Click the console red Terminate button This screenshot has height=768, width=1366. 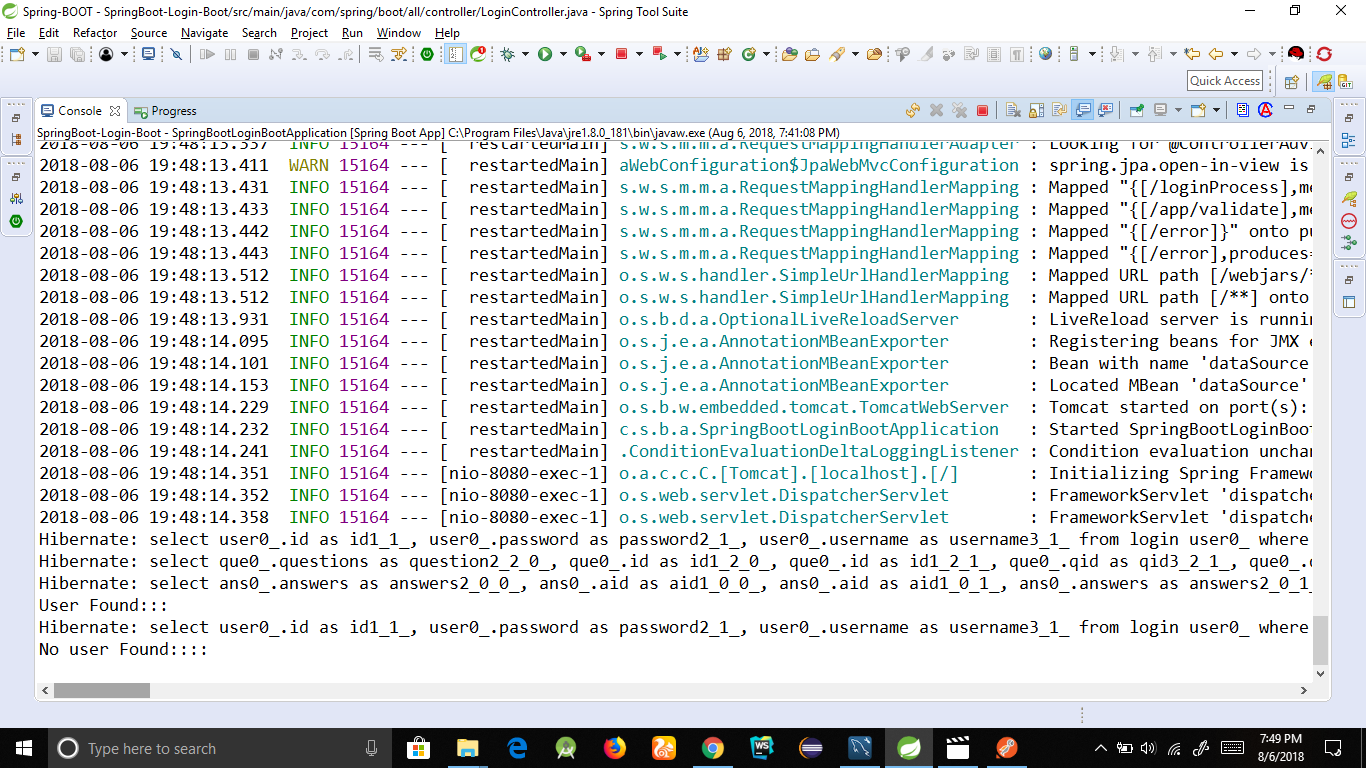(x=982, y=110)
